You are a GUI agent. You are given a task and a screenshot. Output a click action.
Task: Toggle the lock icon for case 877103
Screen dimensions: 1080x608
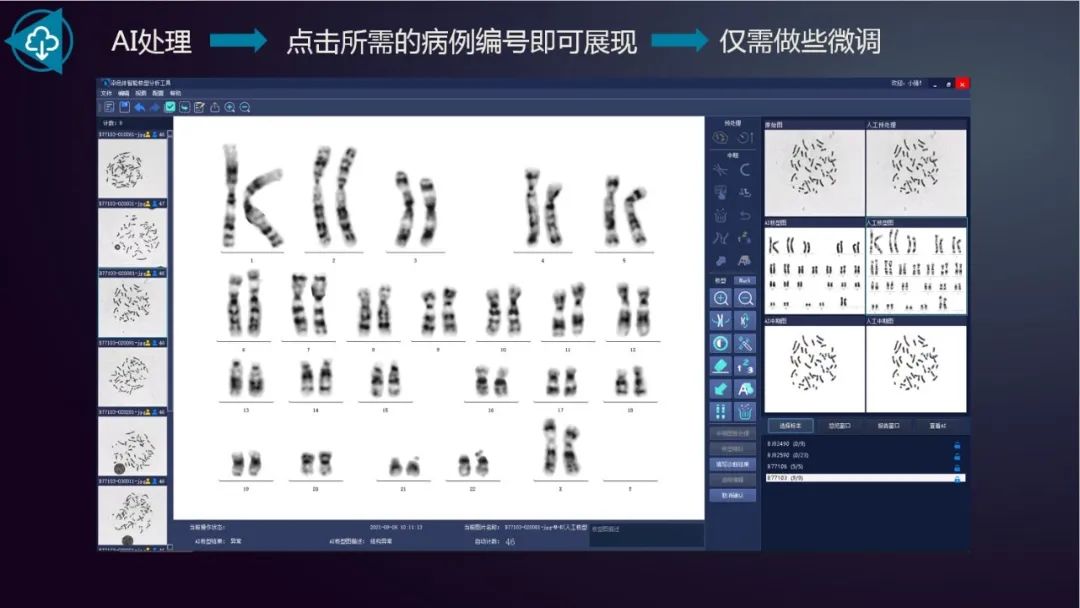[x=957, y=479]
